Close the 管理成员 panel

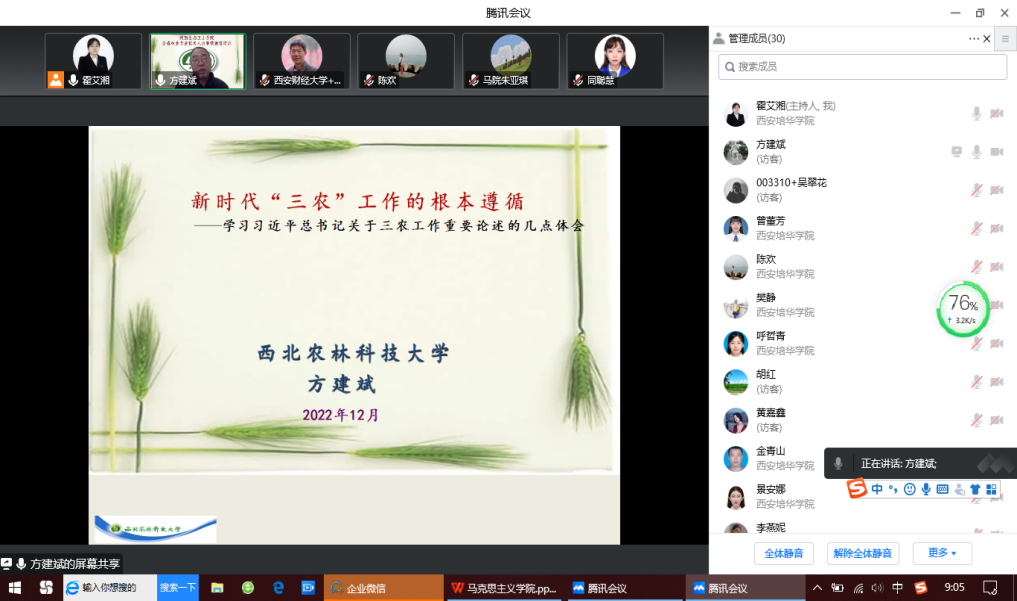(987, 39)
